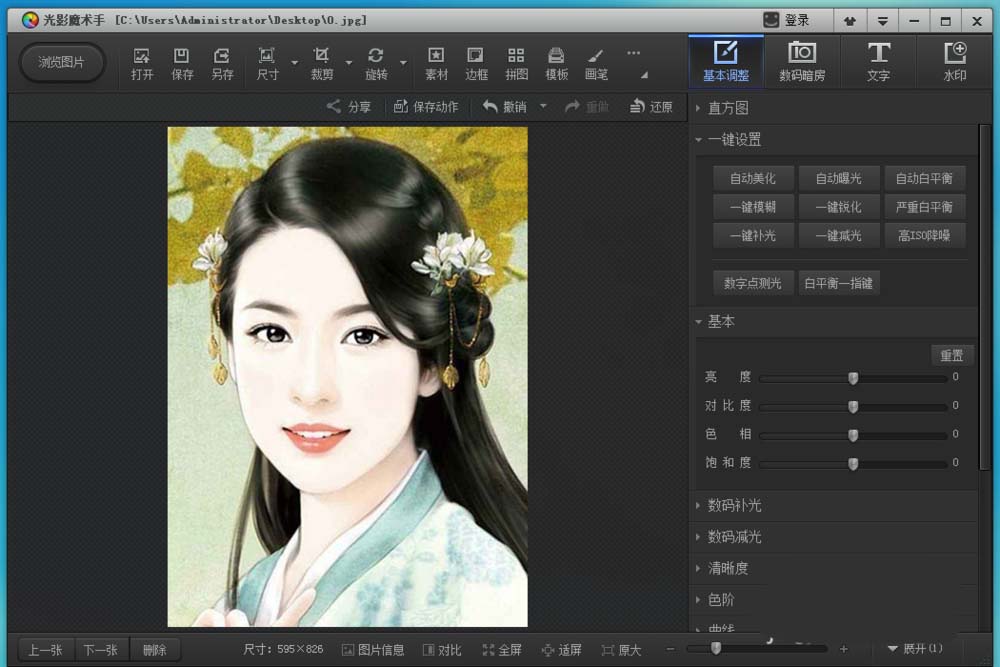Open the 边框 frame tool
The image size is (1000, 667).
tap(476, 64)
